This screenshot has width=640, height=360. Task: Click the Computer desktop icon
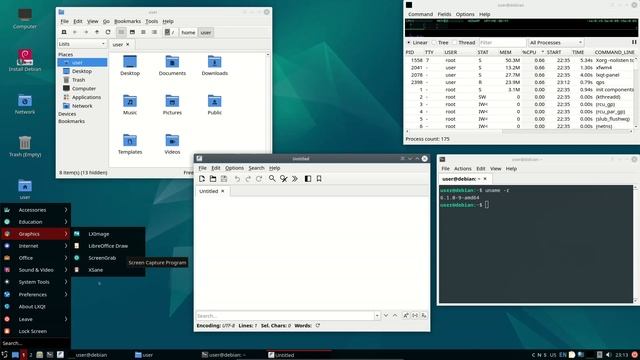(x=25, y=19)
